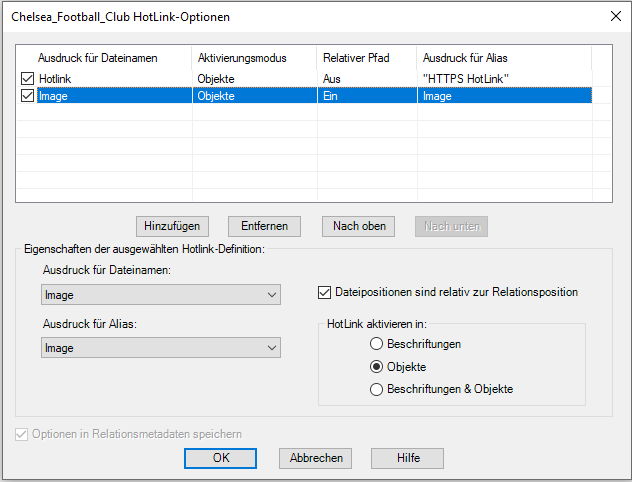Cancel using the Abbrechen button
Viewport: 632px width, 482px height.
315,458
